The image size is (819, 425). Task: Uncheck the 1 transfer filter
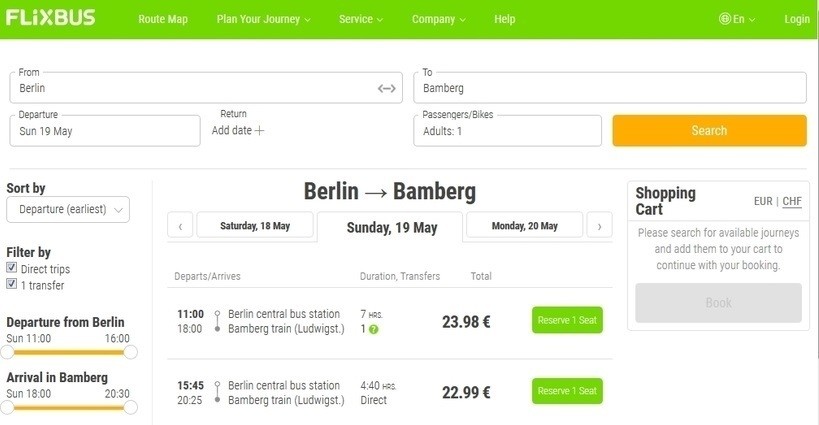(12, 284)
